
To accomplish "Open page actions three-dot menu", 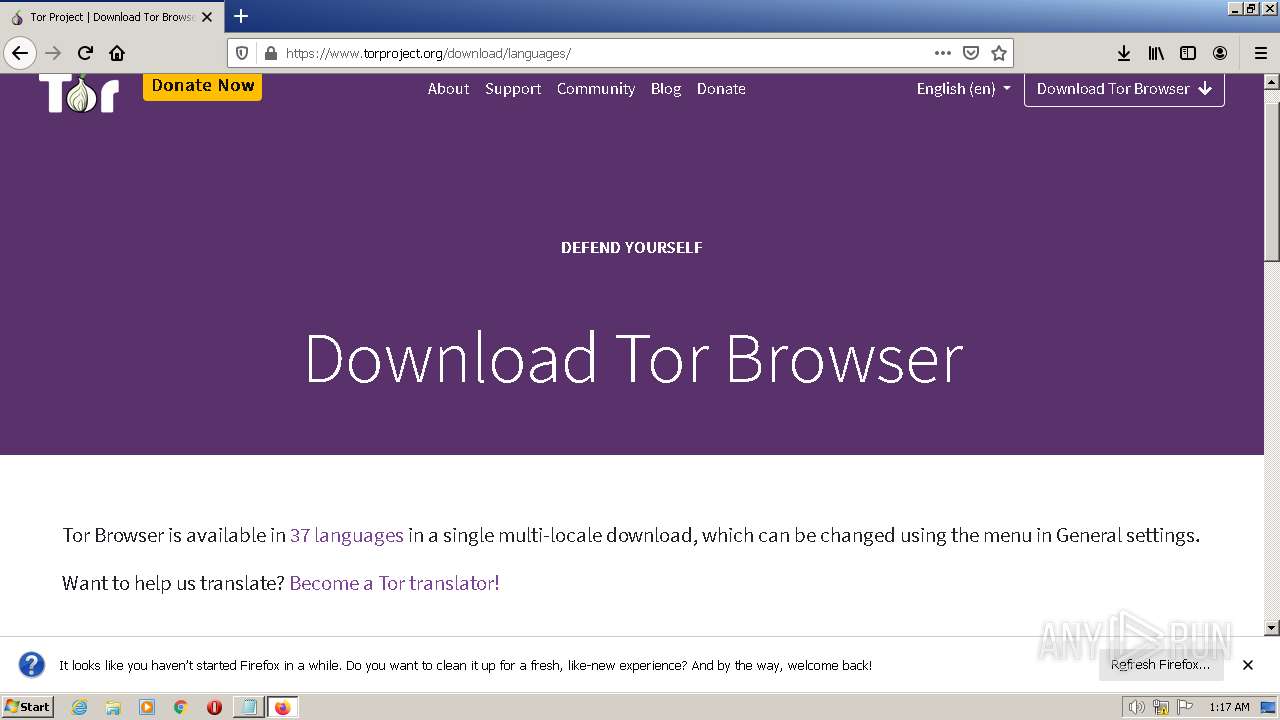I will click(943, 53).
